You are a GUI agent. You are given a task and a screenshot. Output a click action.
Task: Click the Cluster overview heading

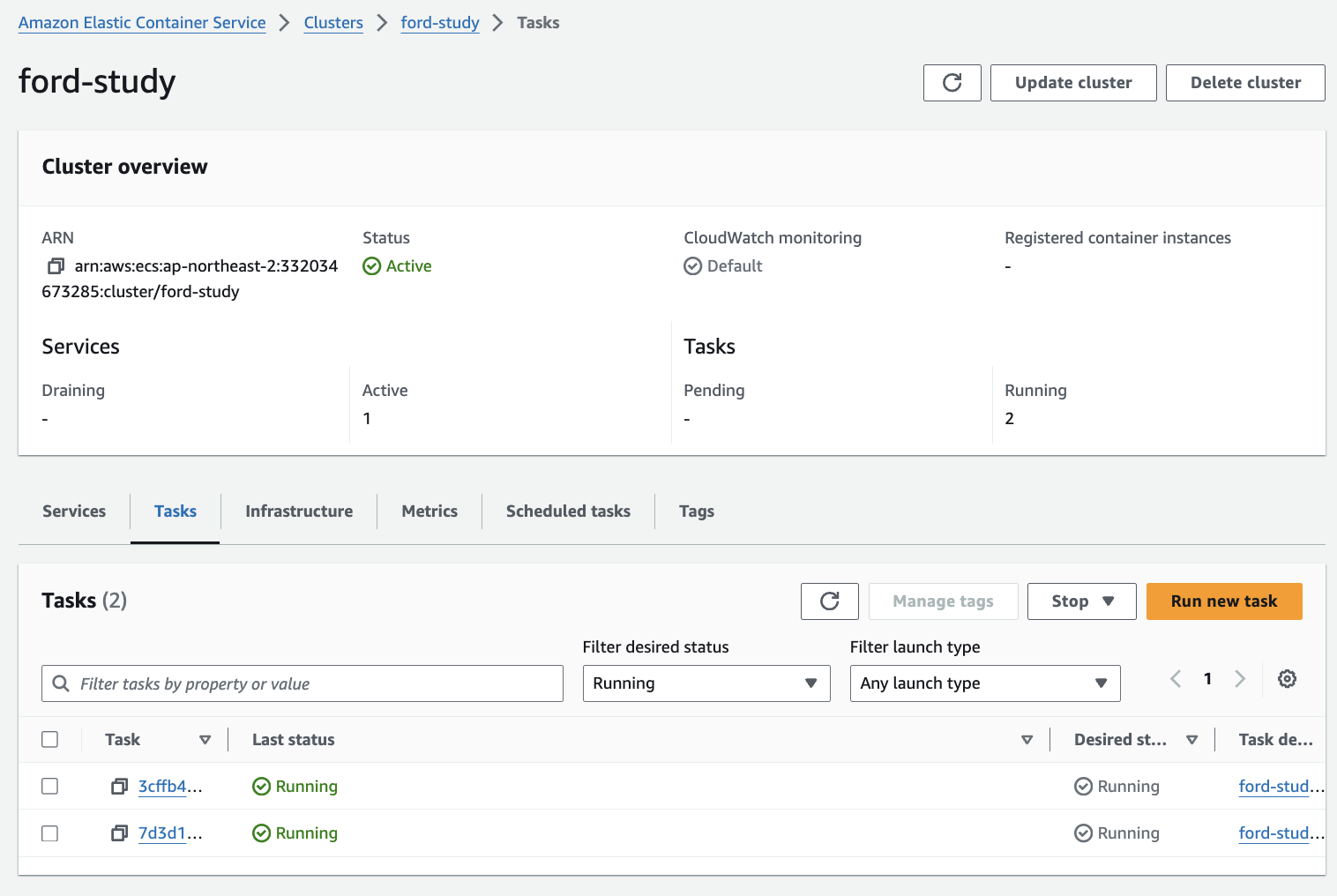click(x=125, y=167)
